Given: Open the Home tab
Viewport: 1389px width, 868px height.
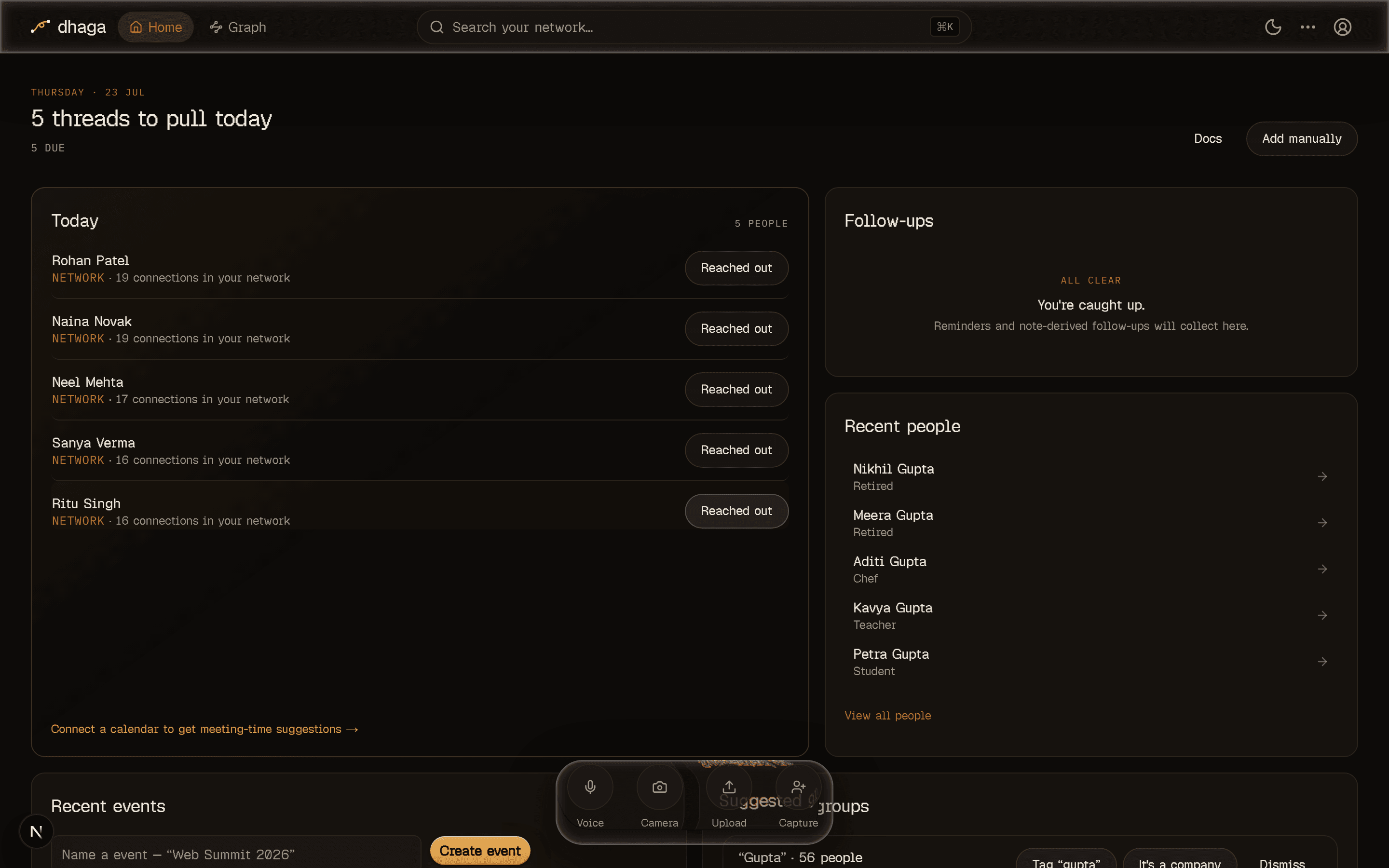Looking at the screenshot, I should click(156, 27).
